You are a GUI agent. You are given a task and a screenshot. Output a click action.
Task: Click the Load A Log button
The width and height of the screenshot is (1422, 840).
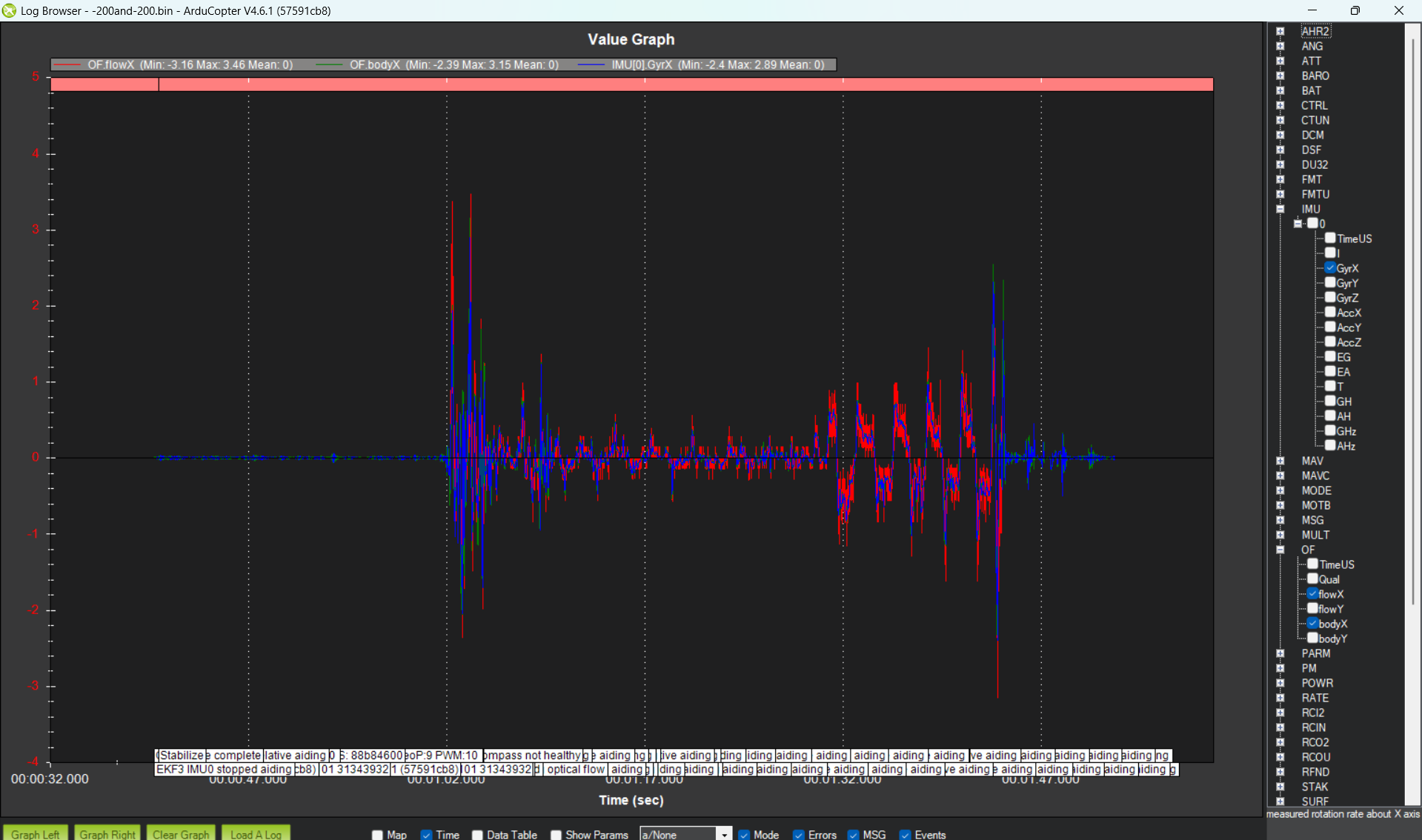pyautogui.click(x=255, y=834)
